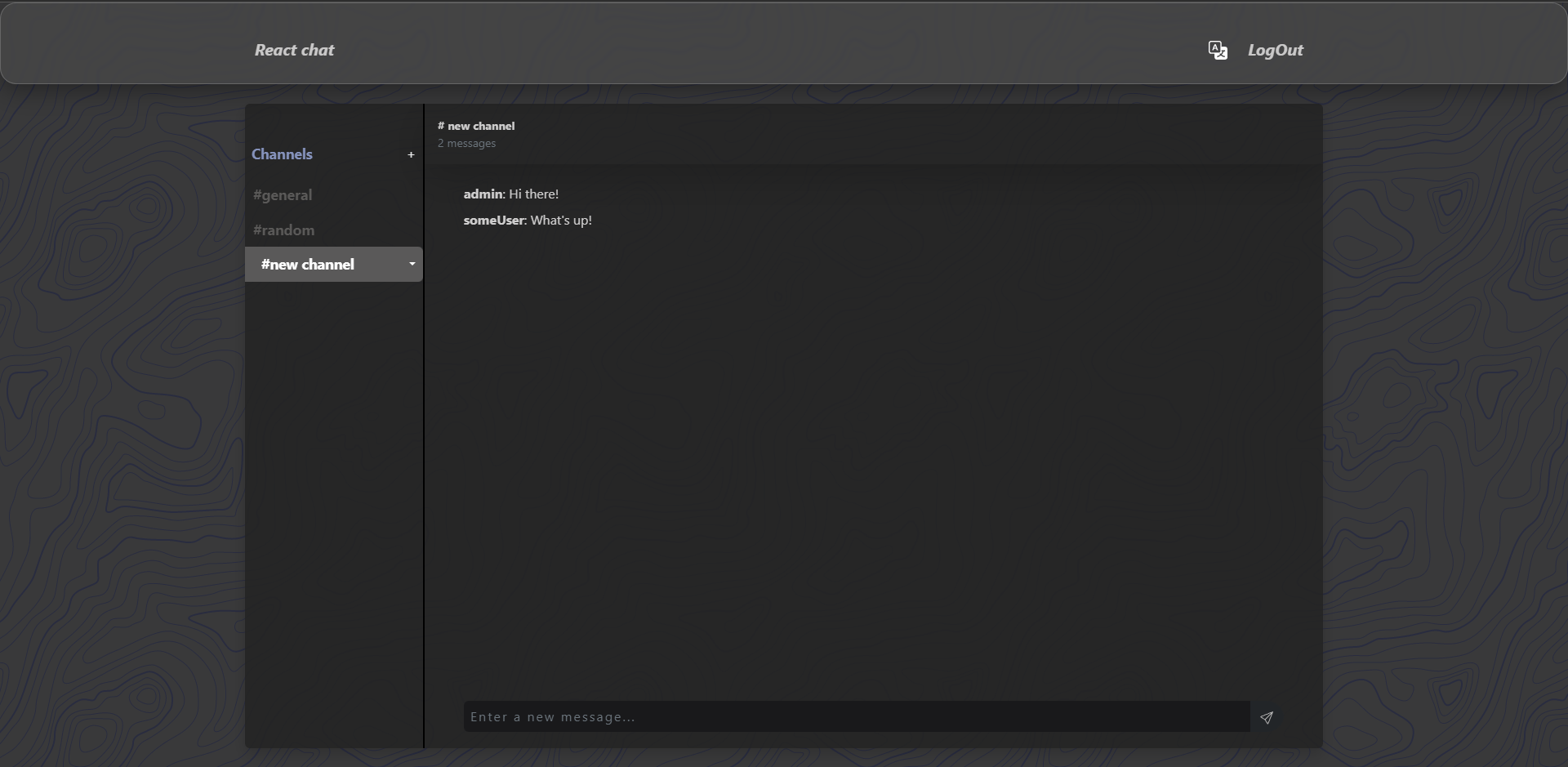This screenshot has height=767, width=1568.
Task: Click the admin Hi there! message
Action: click(x=511, y=194)
